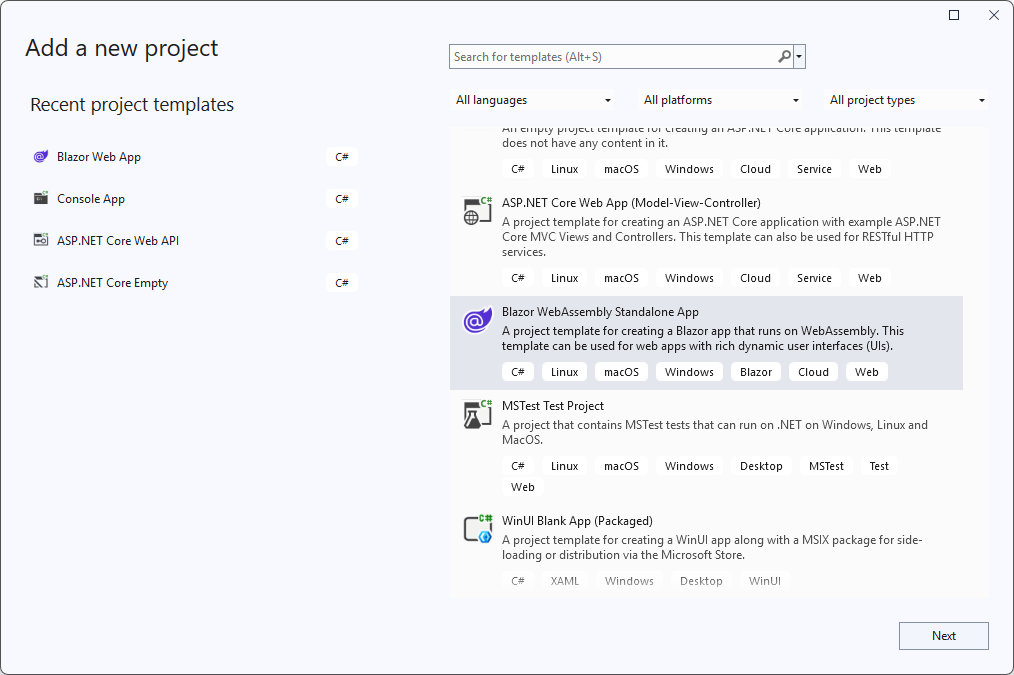The width and height of the screenshot is (1014, 675).
Task: Click the Cloud tag under the MVC template
Action: click(755, 278)
